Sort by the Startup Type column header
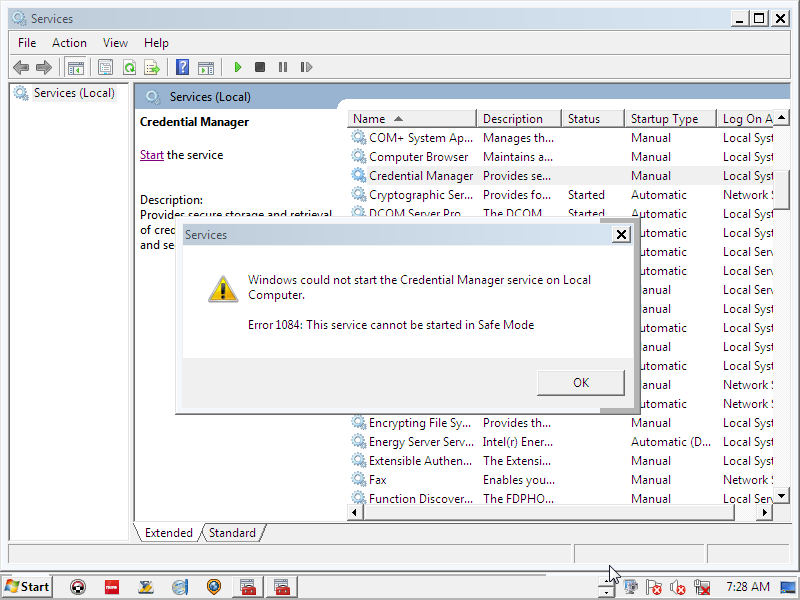The image size is (800, 600). tap(670, 119)
